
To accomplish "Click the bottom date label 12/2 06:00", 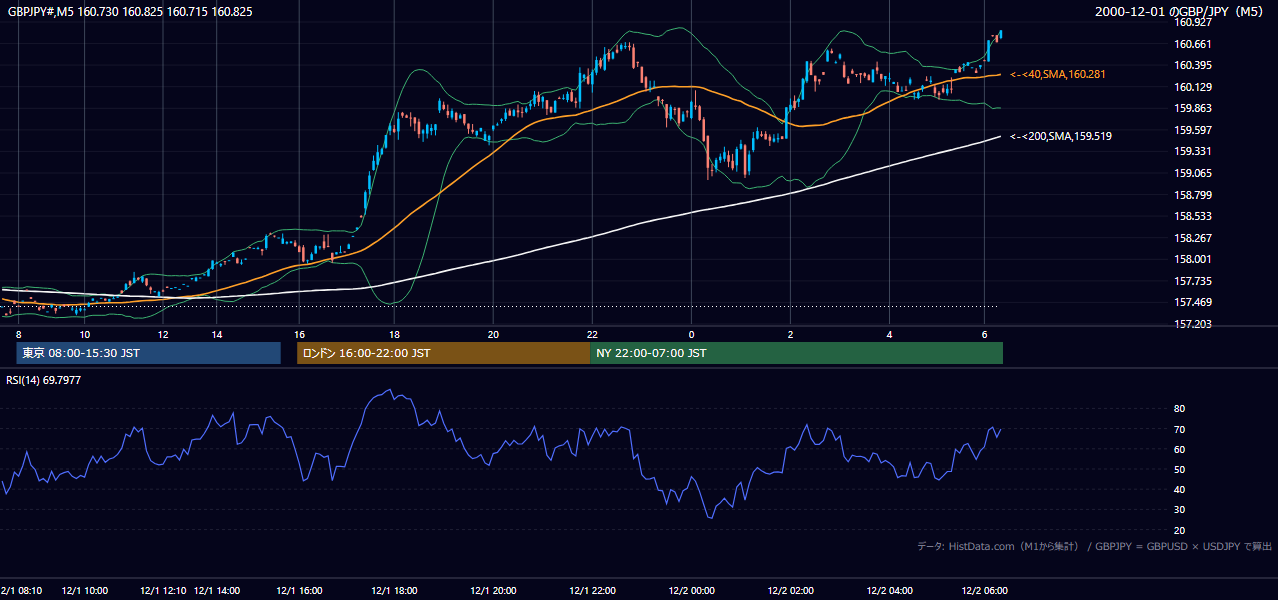I will (x=985, y=591).
